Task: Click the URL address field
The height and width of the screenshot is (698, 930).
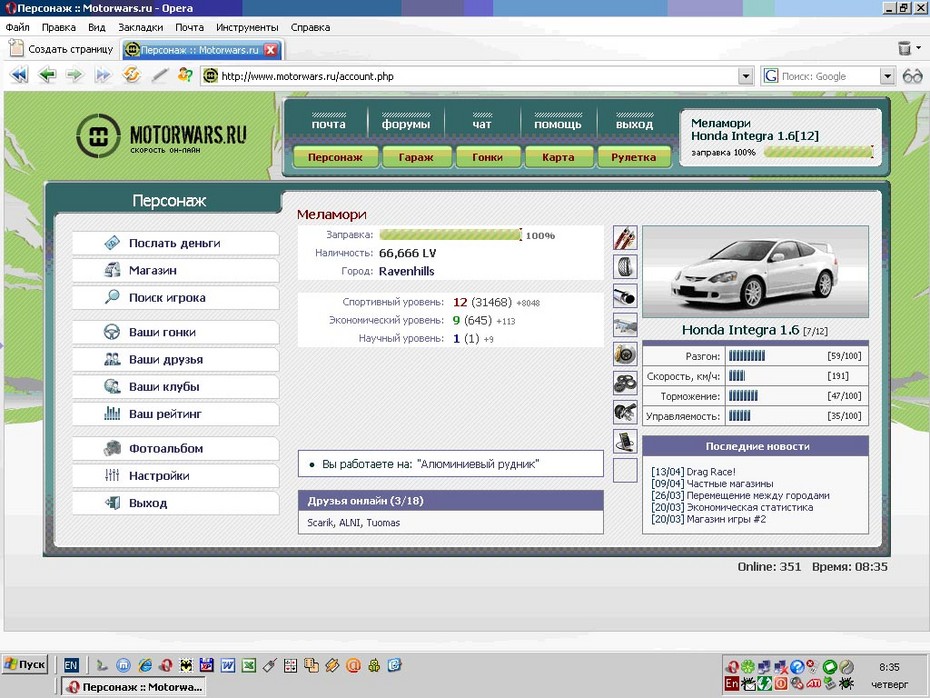Action: (477, 76)
